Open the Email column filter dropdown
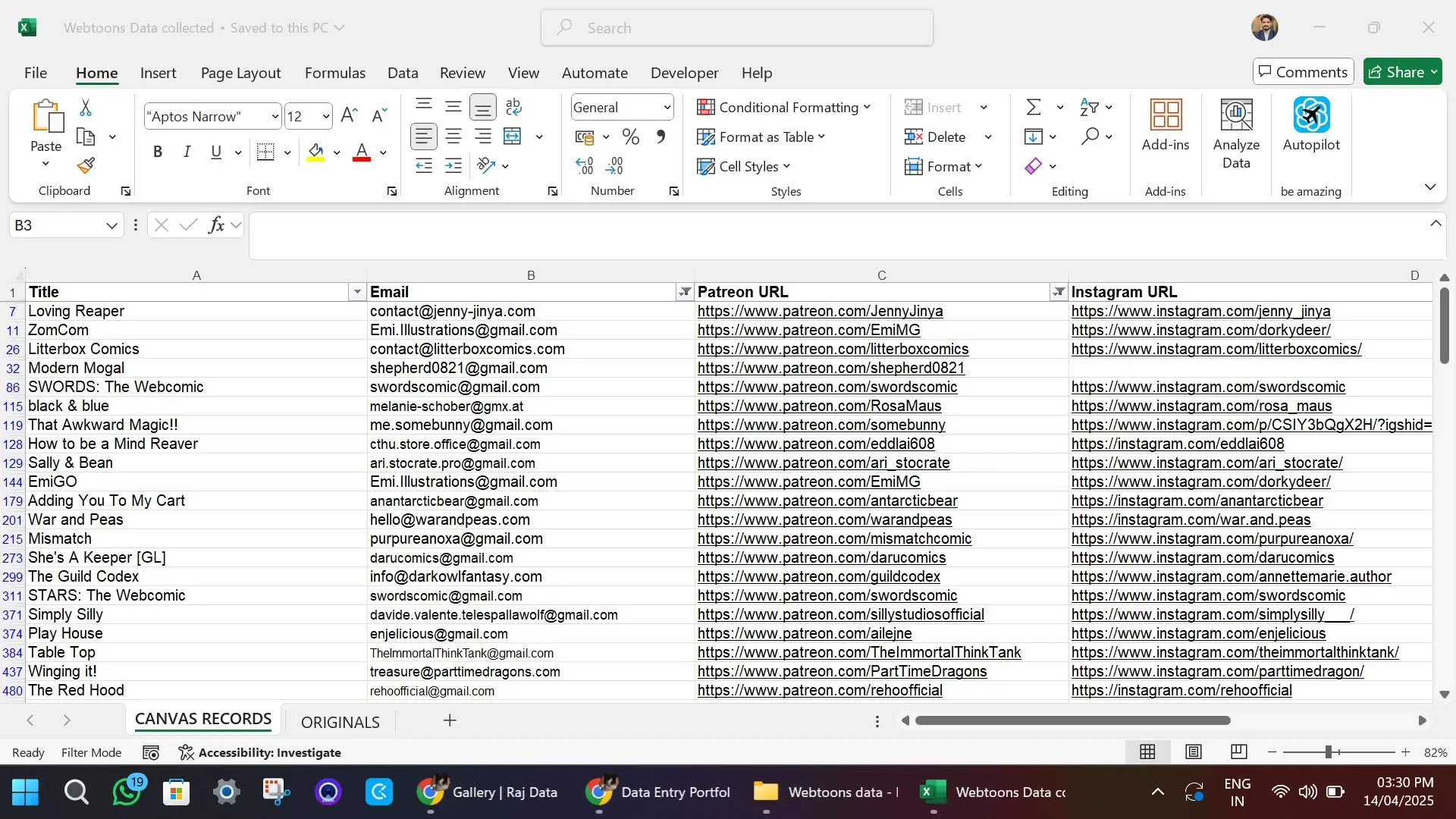This screenshot has width=1456, height=819. click(686, 292)
